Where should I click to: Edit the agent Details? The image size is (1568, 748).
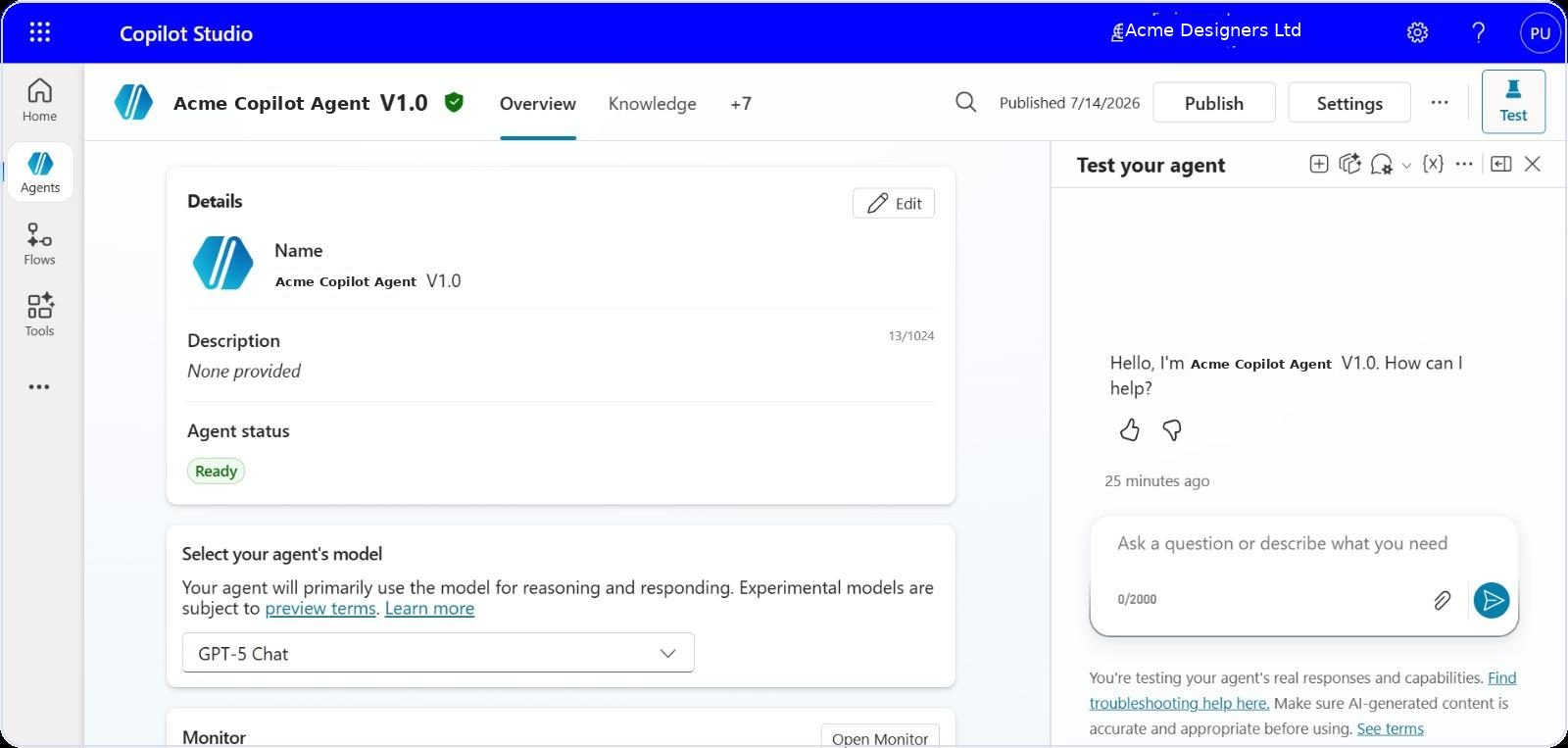coord(894,203)
